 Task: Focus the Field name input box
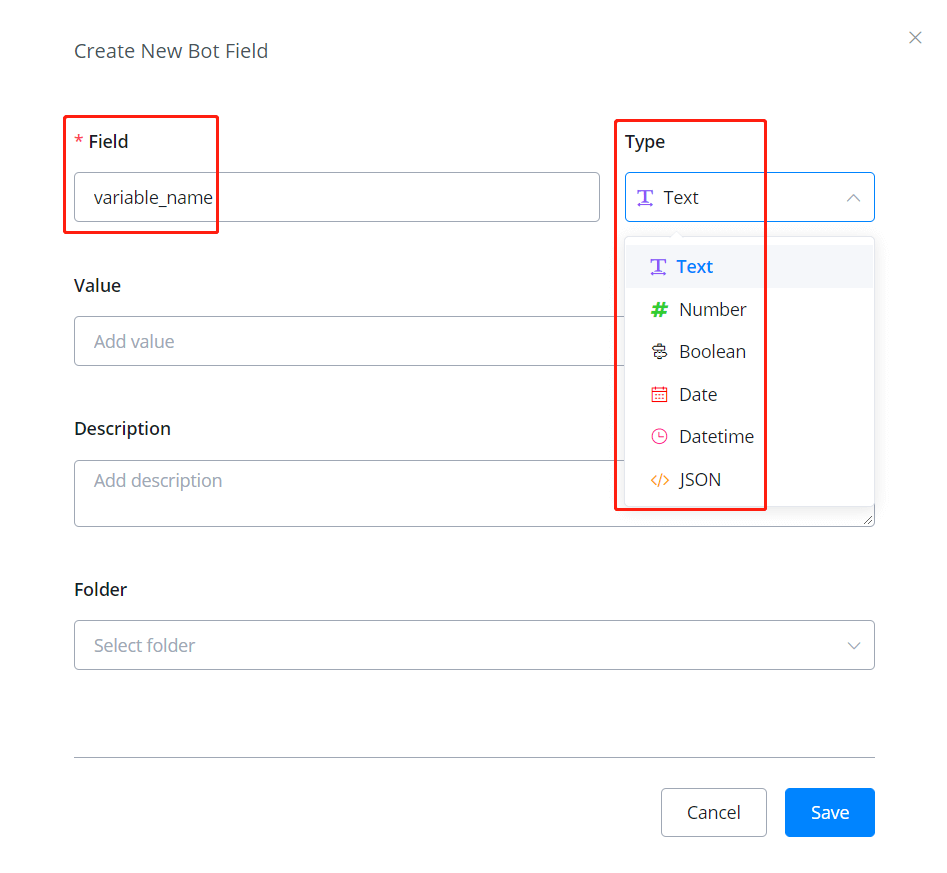click(336, 198)
